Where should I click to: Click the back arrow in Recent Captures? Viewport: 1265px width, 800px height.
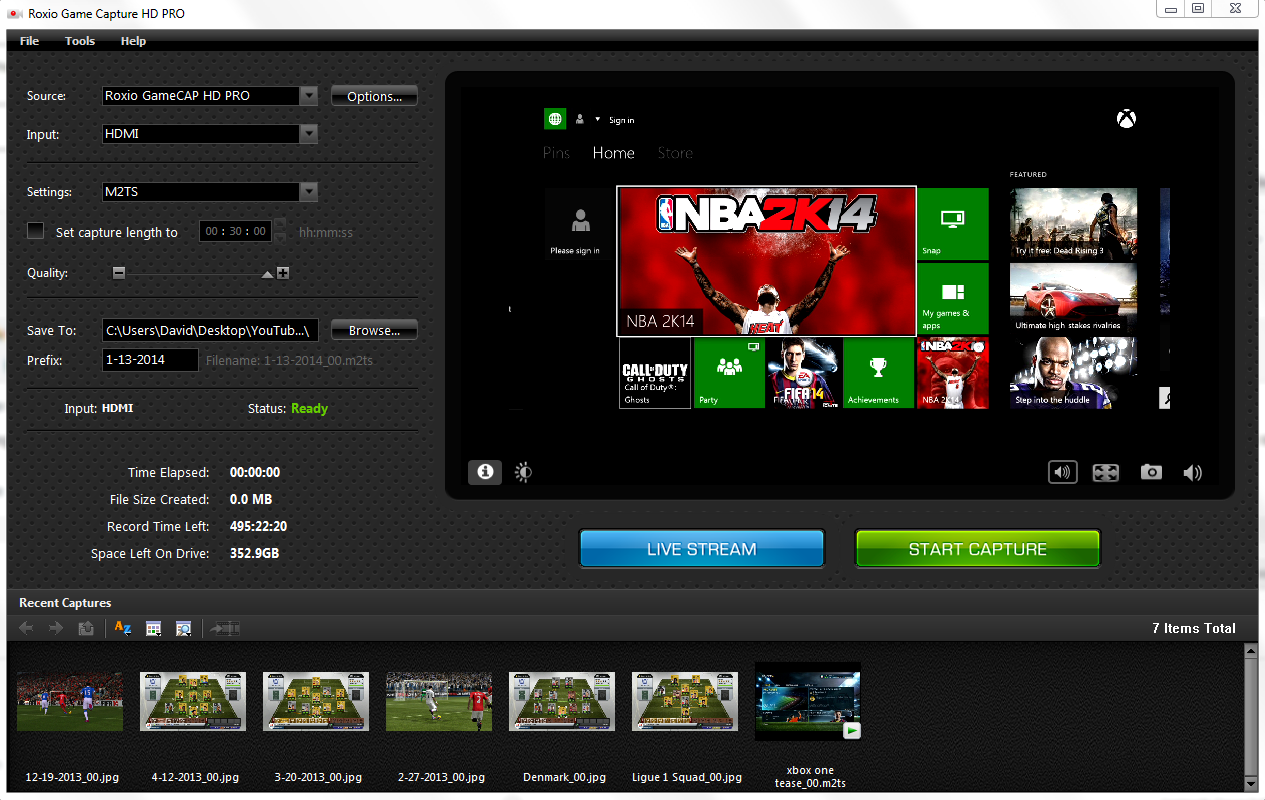pos(27,628)
